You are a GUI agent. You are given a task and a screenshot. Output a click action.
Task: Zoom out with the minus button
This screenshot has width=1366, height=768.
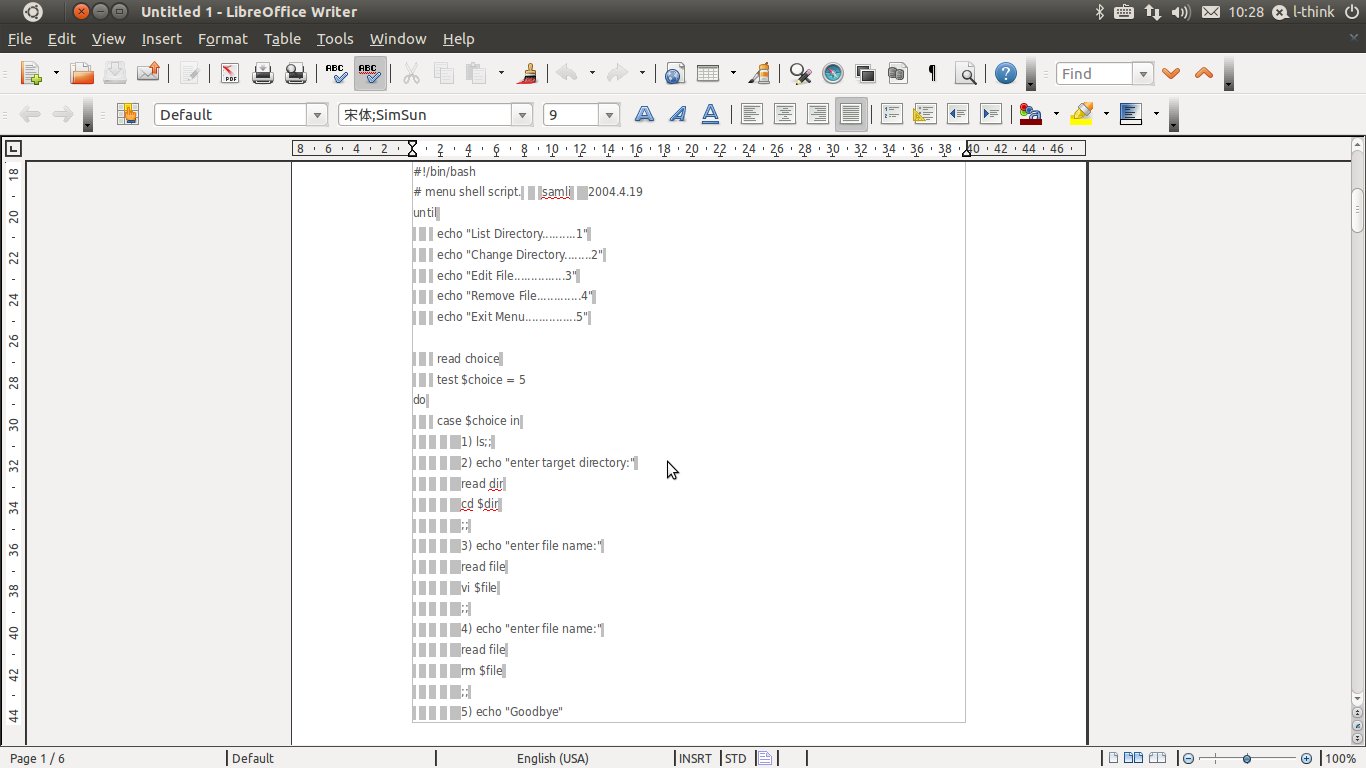pyautogui.click(x=1187, y=758)
